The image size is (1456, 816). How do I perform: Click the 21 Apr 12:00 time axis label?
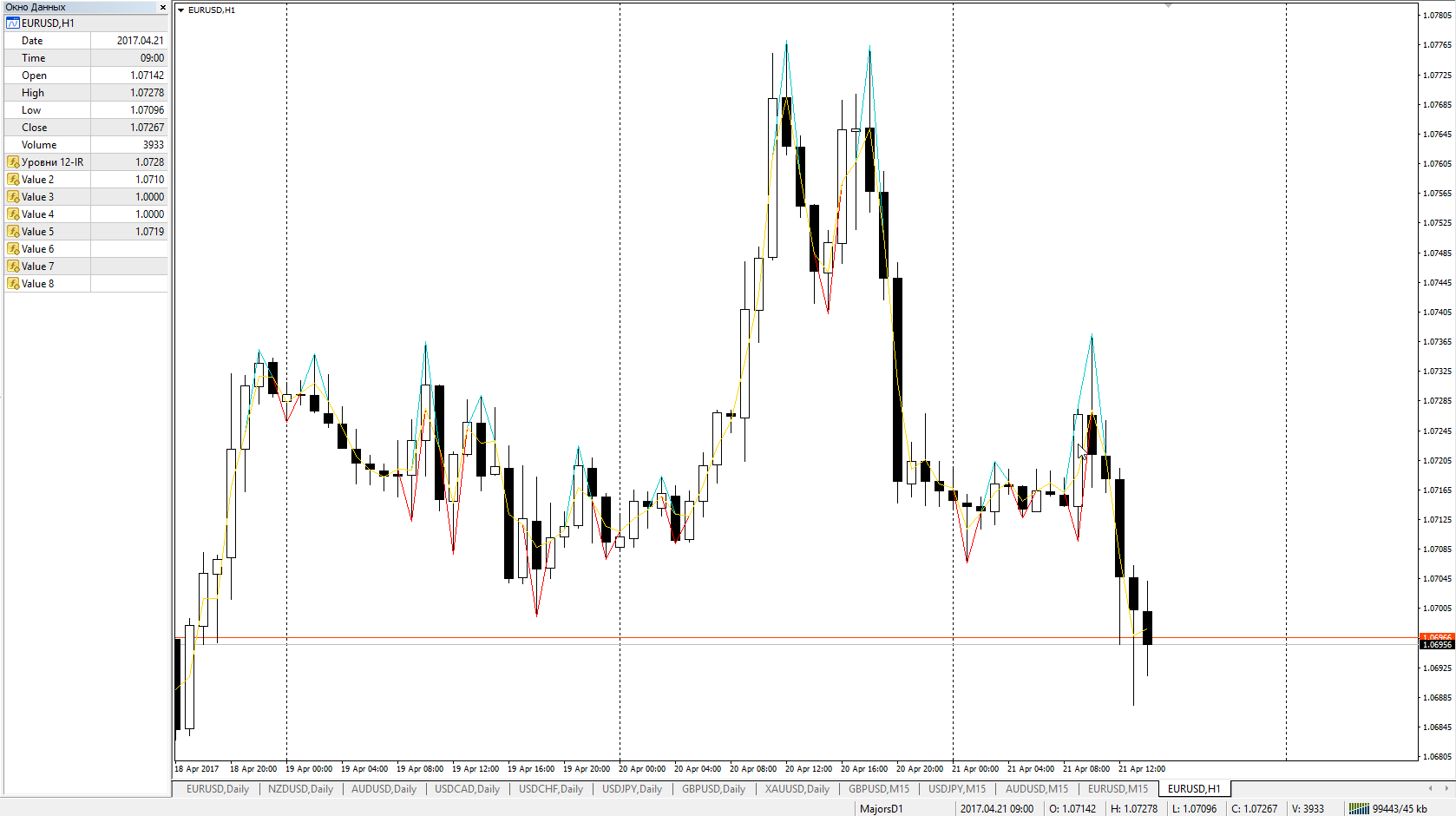1142,769
